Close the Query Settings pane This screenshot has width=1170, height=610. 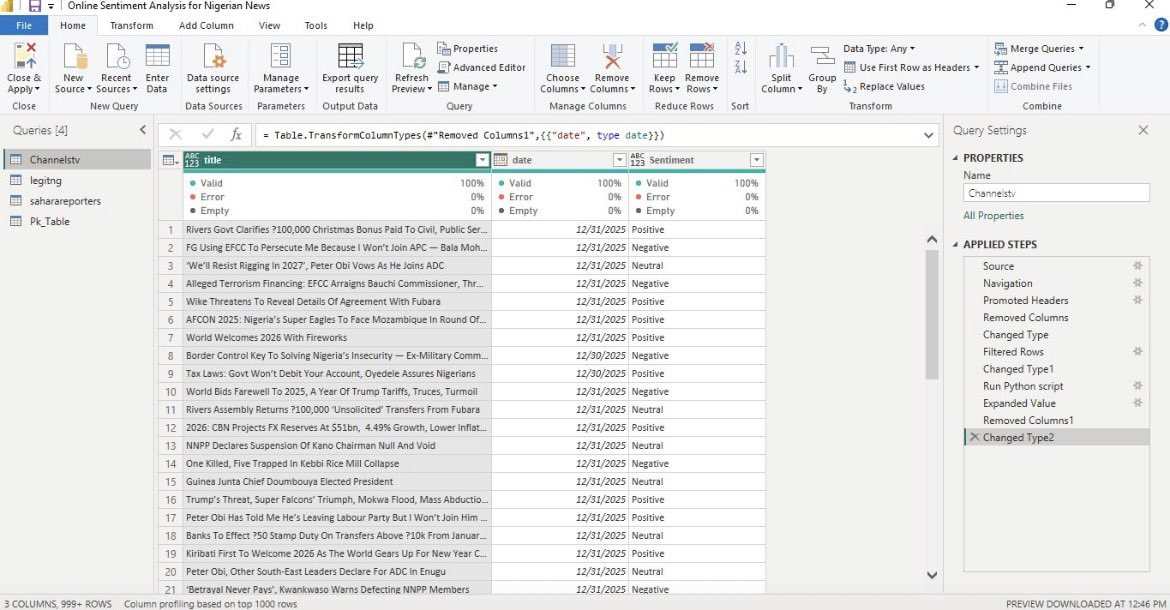click(1143, 131)
